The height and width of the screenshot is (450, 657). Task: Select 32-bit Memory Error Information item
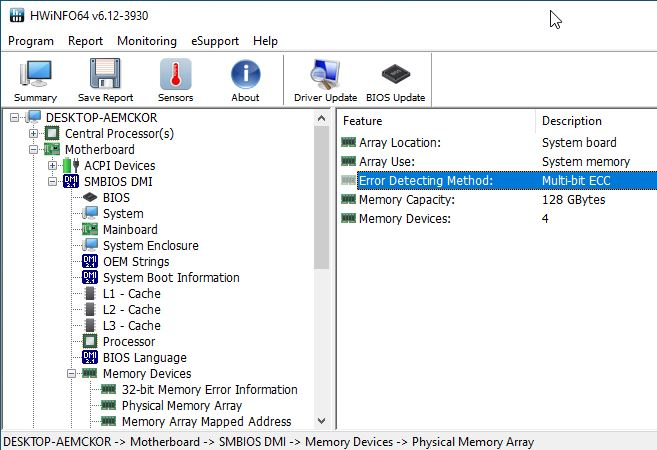[210, 390]
